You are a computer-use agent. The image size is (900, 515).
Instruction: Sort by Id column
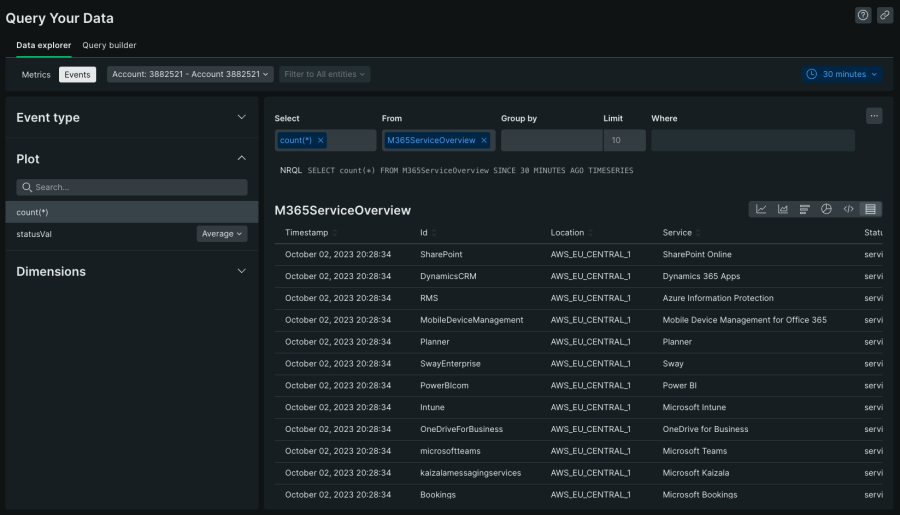point(428,233)
